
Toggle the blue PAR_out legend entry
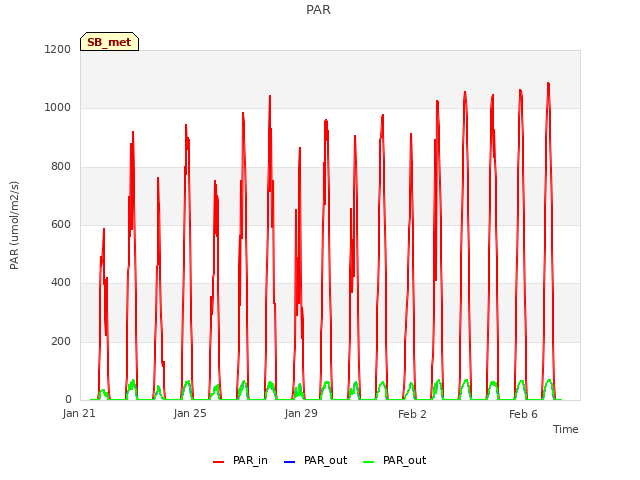315,461
